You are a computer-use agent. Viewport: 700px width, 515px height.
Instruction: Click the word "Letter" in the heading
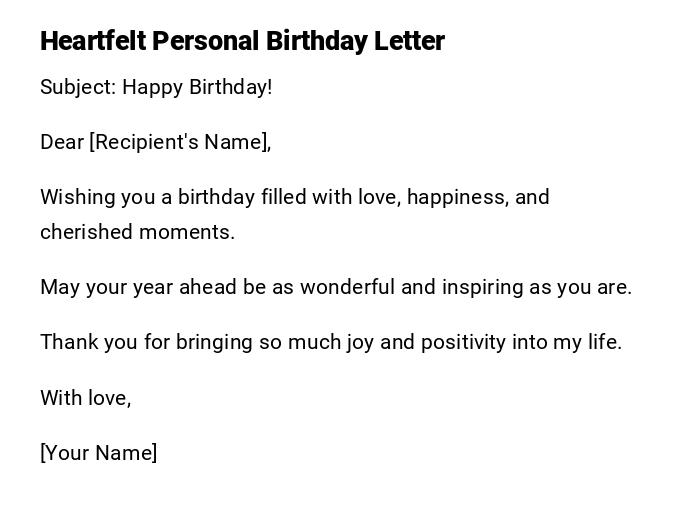pyautogui.click(x=409, y=41)
